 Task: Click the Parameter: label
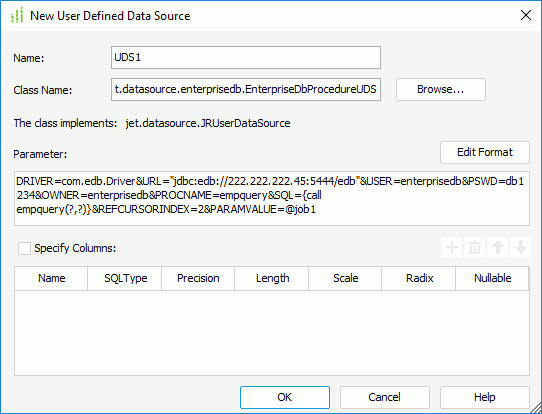(40, 154)
